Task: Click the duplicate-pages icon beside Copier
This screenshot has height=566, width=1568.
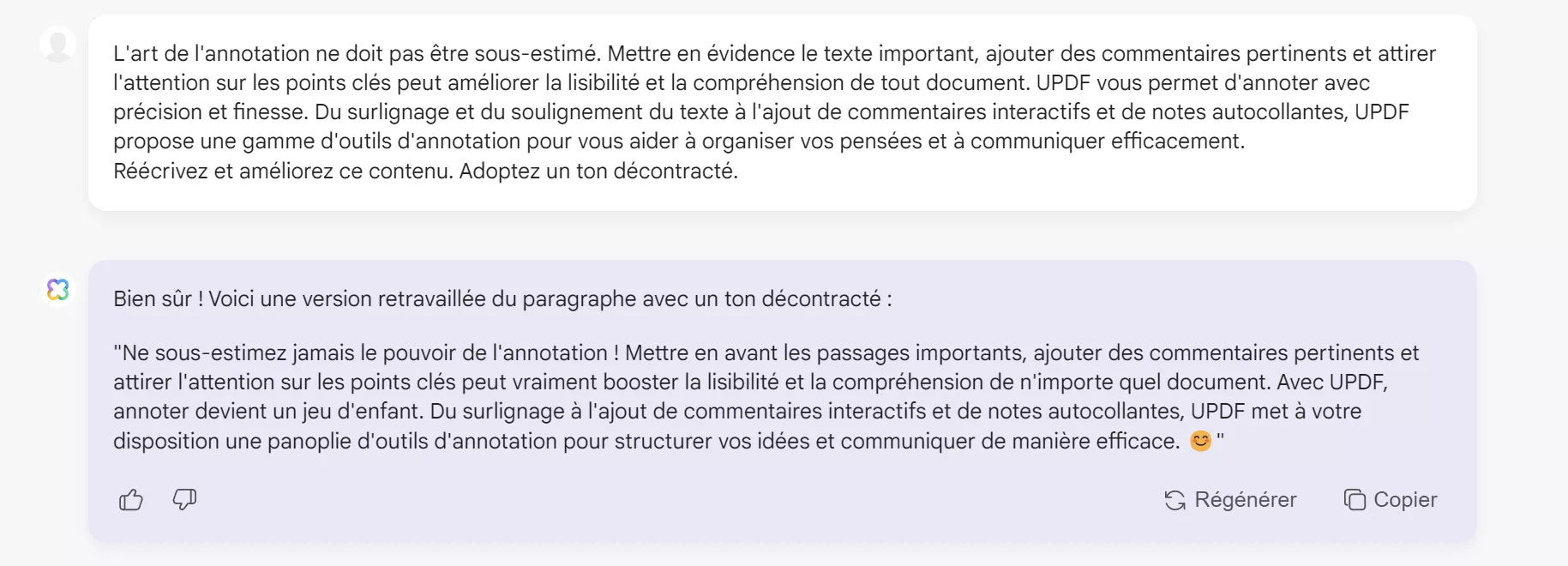Action: pyautogui.click(x=1355, y=499)
